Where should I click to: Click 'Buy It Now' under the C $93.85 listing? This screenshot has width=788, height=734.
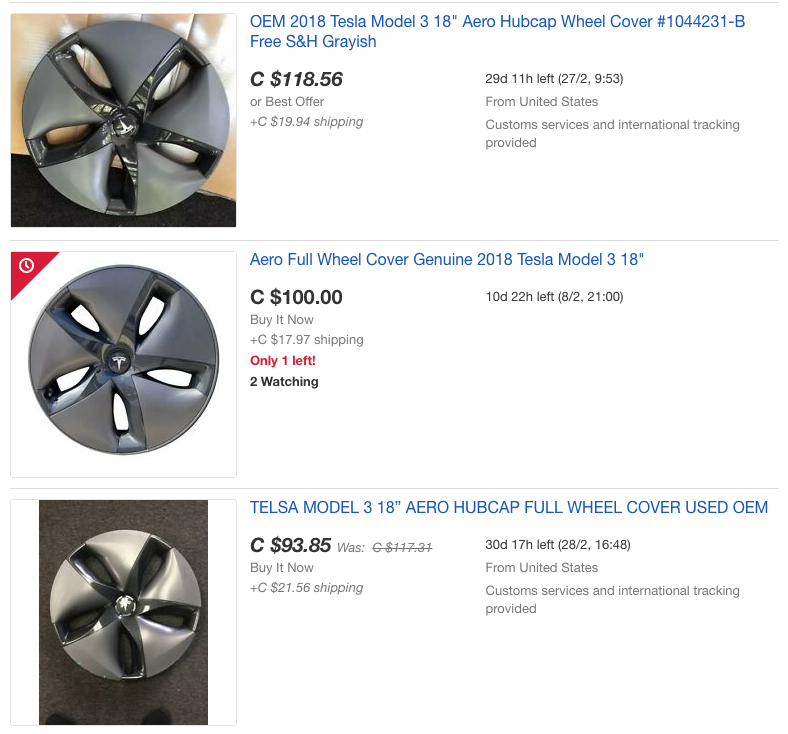click(281, 568)
